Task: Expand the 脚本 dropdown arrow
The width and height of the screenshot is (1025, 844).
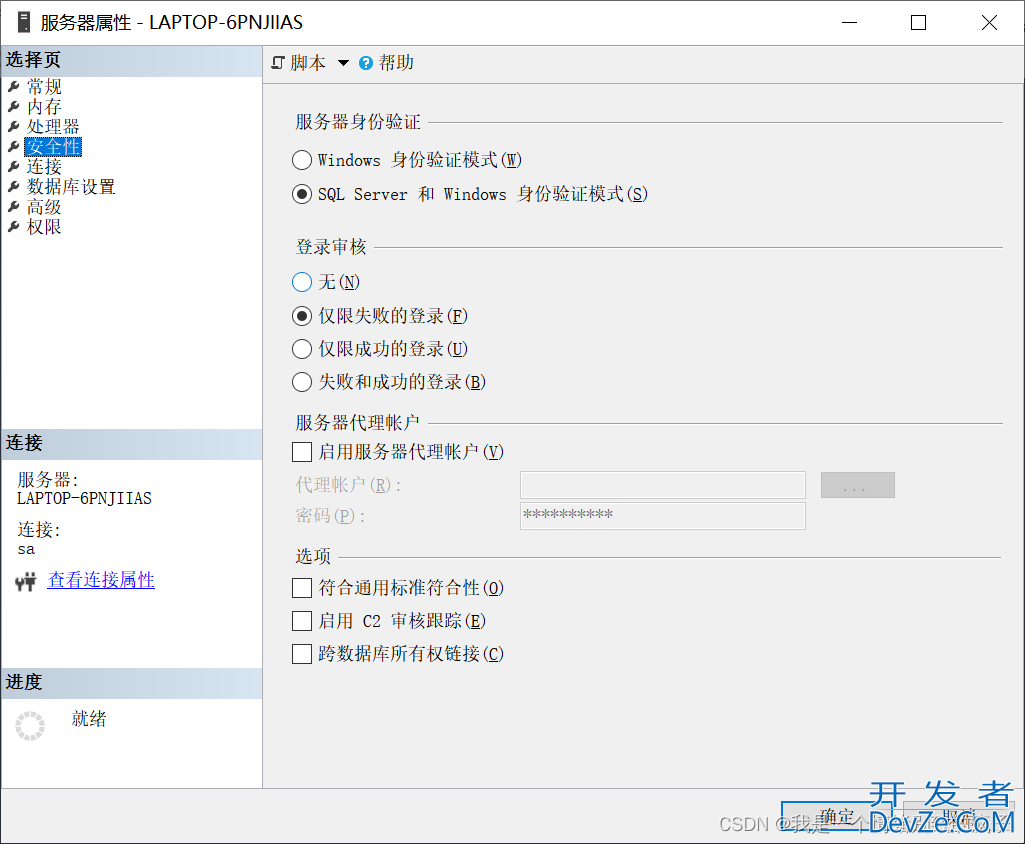Action: tap(343, 63)
